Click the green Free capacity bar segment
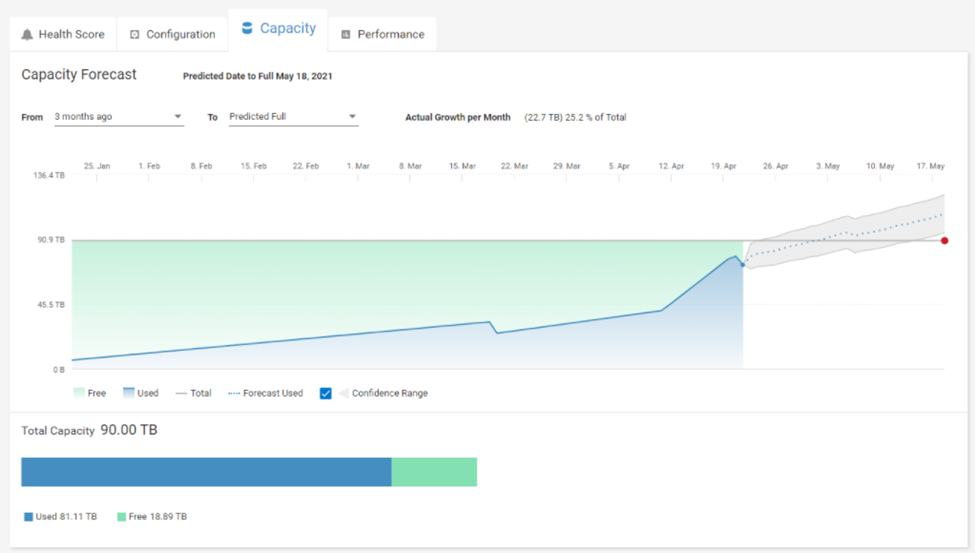Image resolution: width=975 pixels, height=553 pixels. pyautogui.click(x=434, y=472)
